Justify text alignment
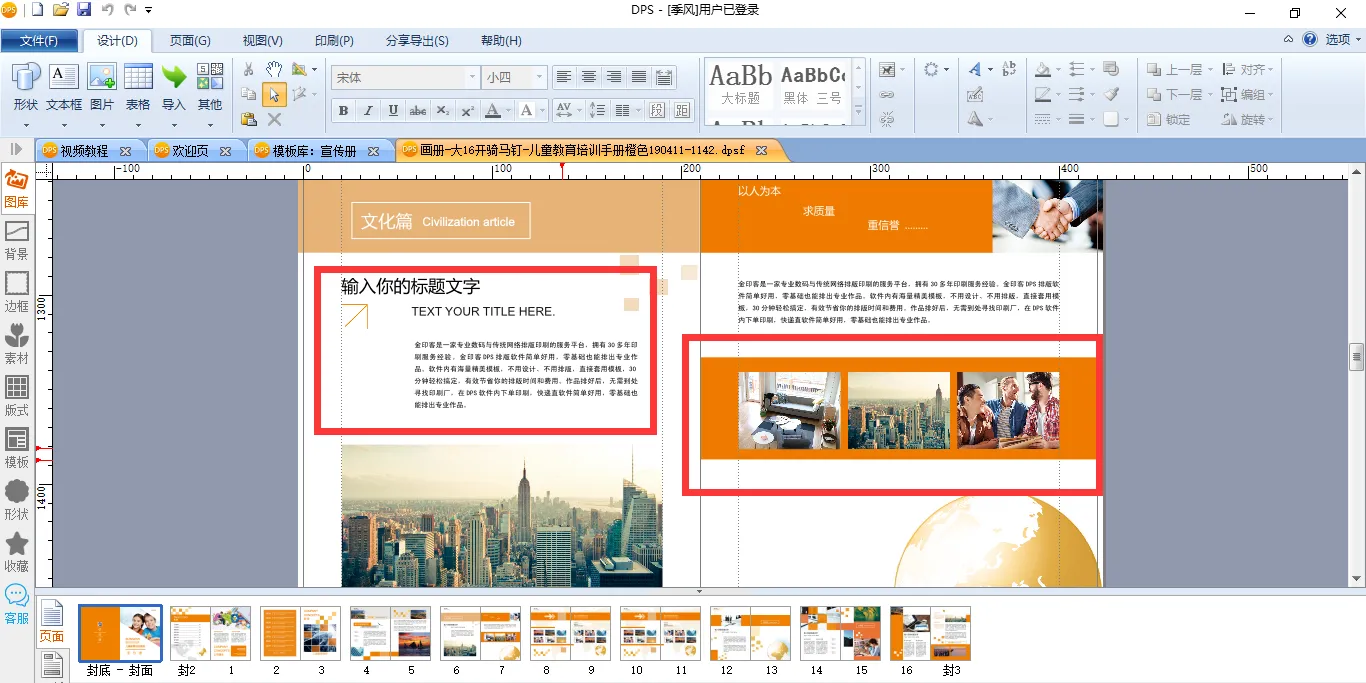Screen dimensions: 1366x683 [x=639, y=77]
